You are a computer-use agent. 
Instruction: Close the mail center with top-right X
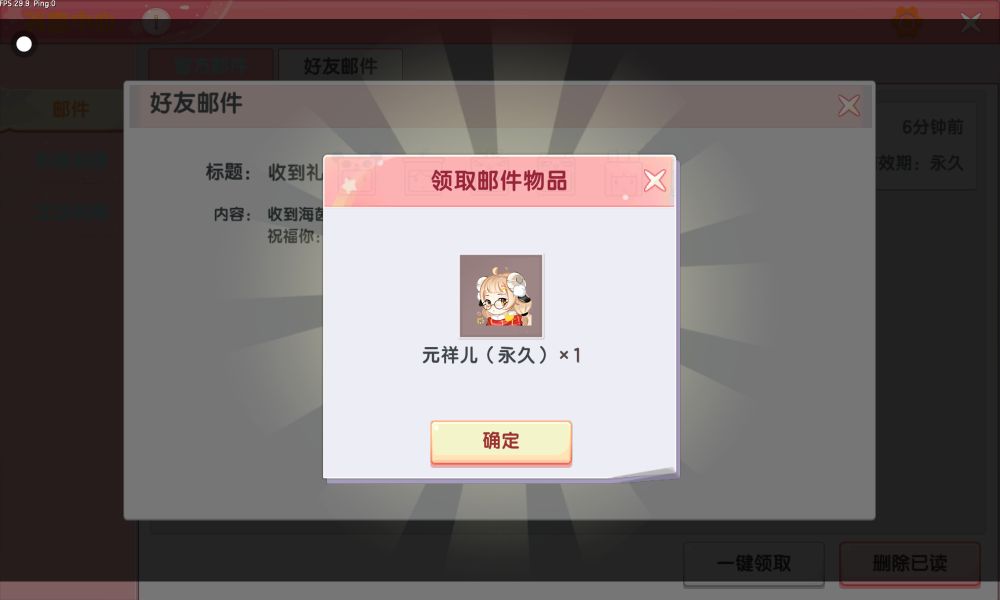pyautogui.click(x=971, y=23)
